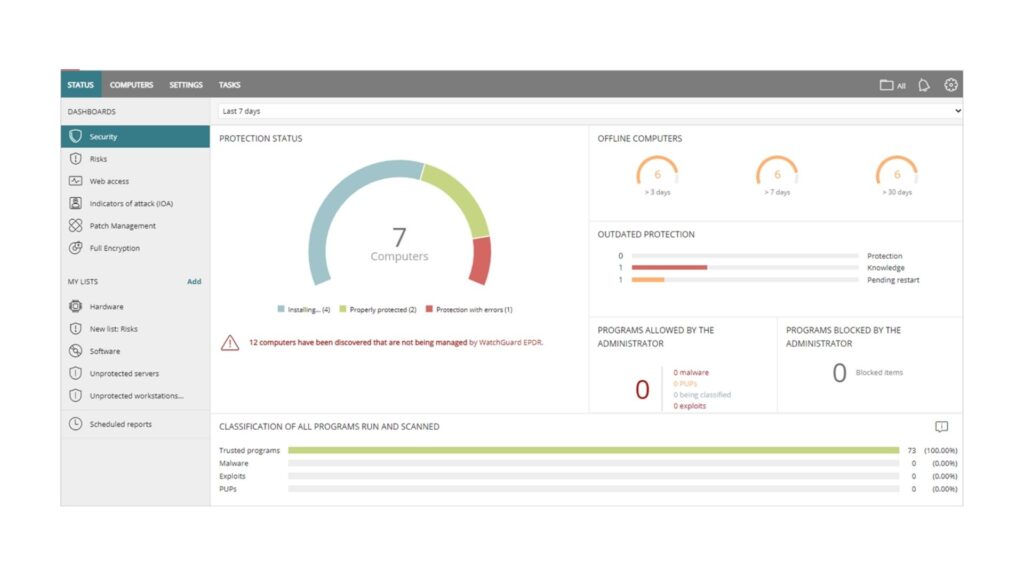The height and width of the screenshot is (576, 1024).
Task: Open notifications bell icon in header
Action: (x=924, y=85)
